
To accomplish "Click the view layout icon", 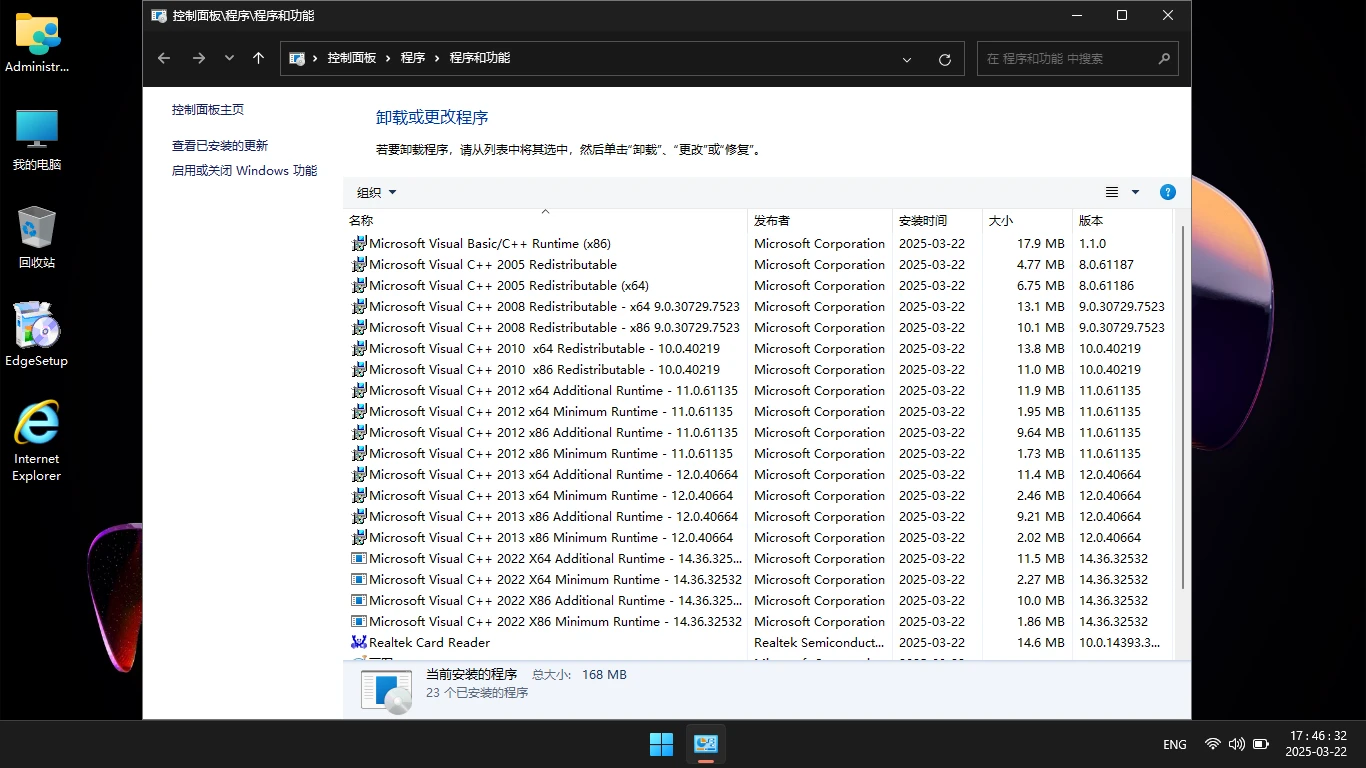I will pyautogui.click(x=1112, y=192).
